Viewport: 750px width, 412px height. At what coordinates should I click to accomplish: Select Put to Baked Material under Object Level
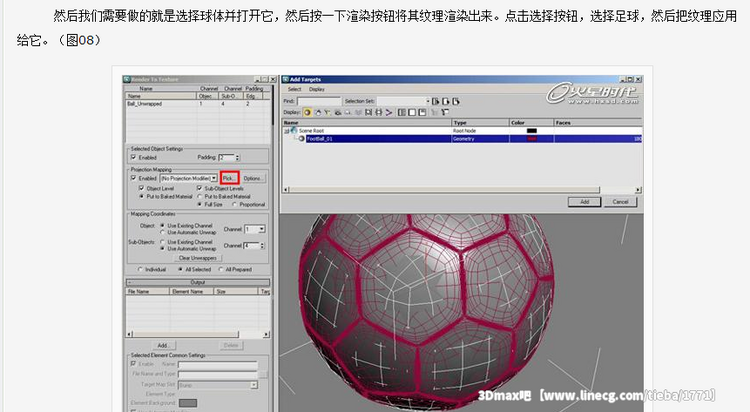pos(142,197)
